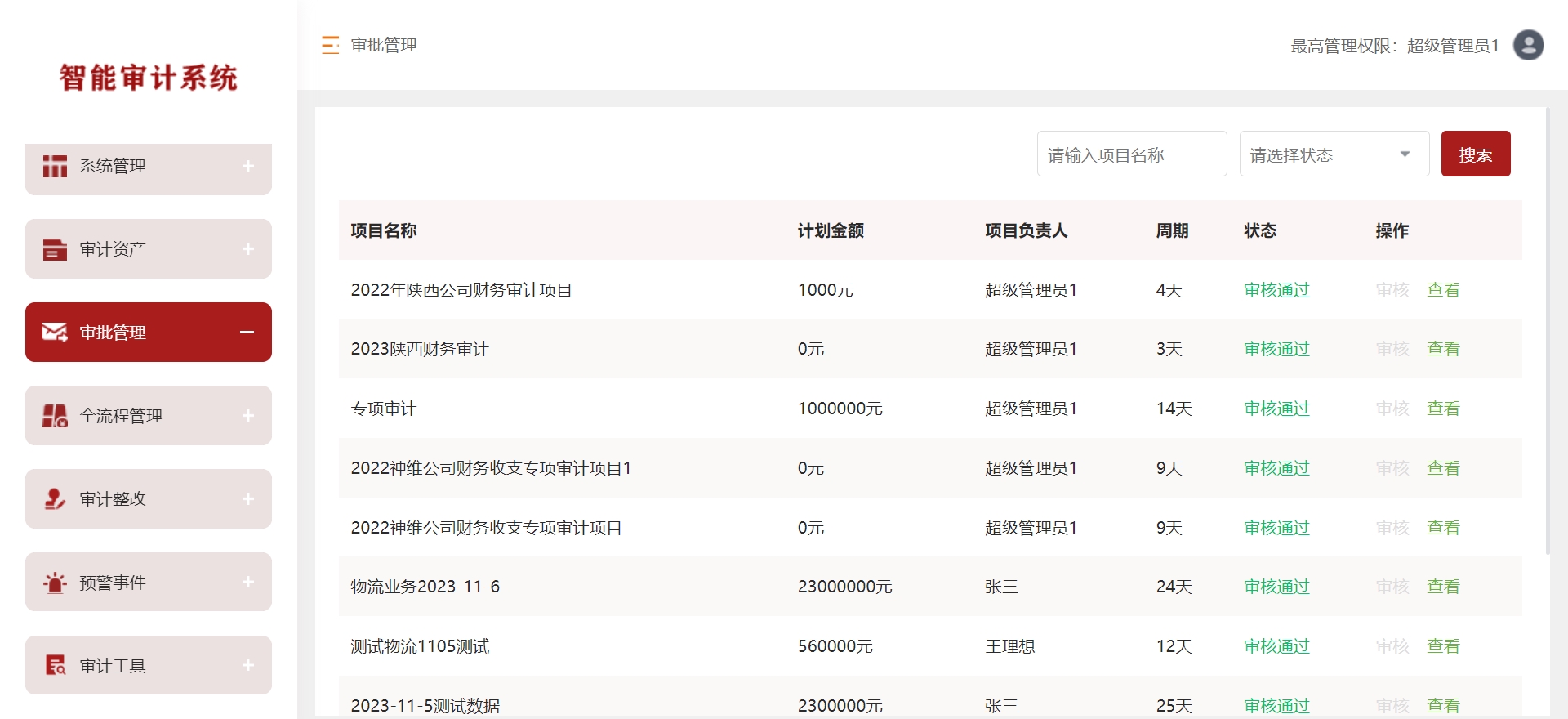Open the 请选择状态 status dropdown
The width and height of the screenshot is (1568, 719).
point(1334,154)
